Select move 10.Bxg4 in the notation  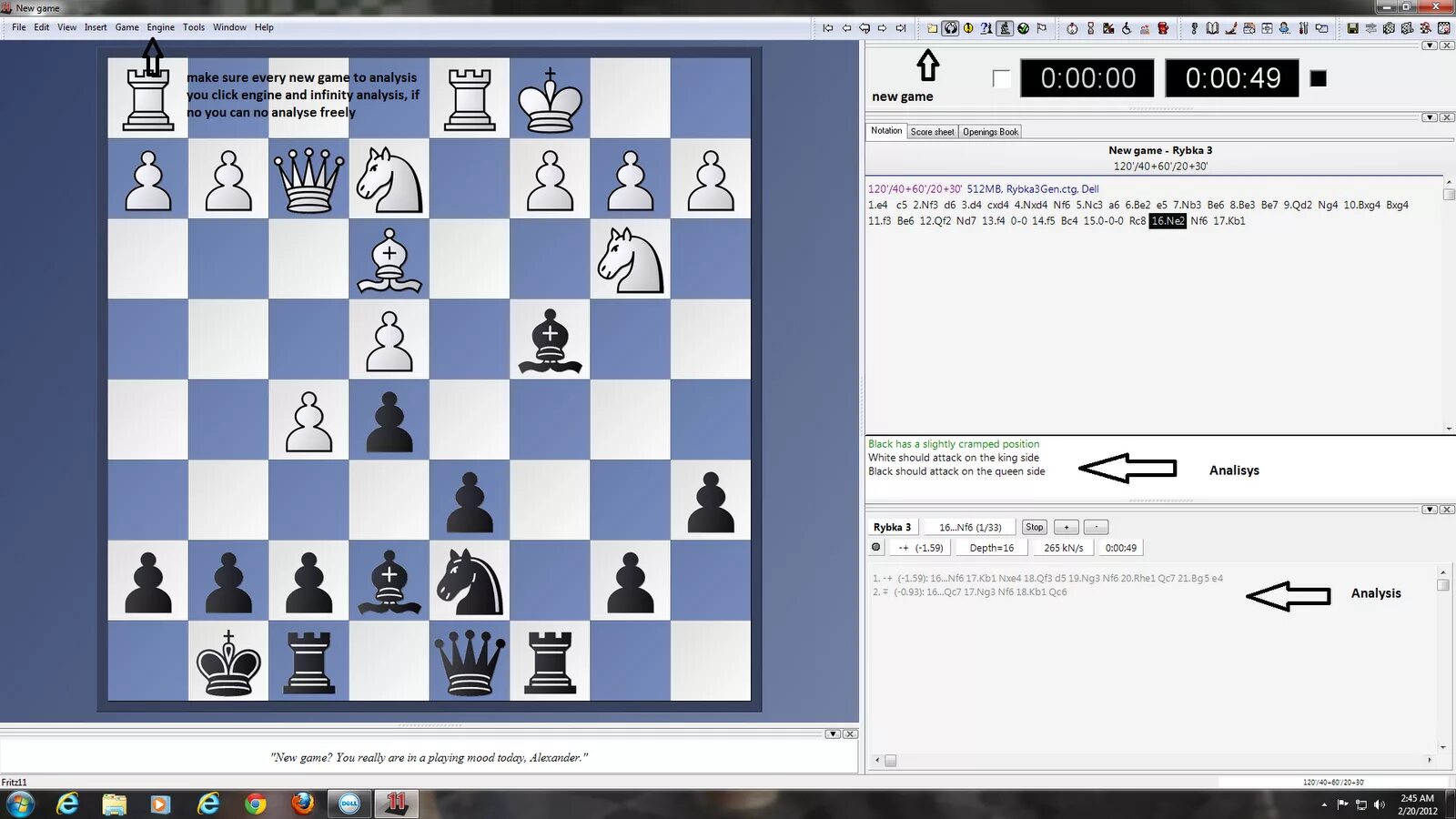(1361, 206)
